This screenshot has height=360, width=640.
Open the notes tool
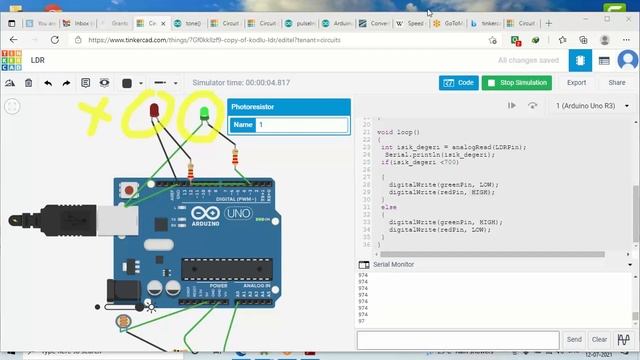click(x=85, y=83)
